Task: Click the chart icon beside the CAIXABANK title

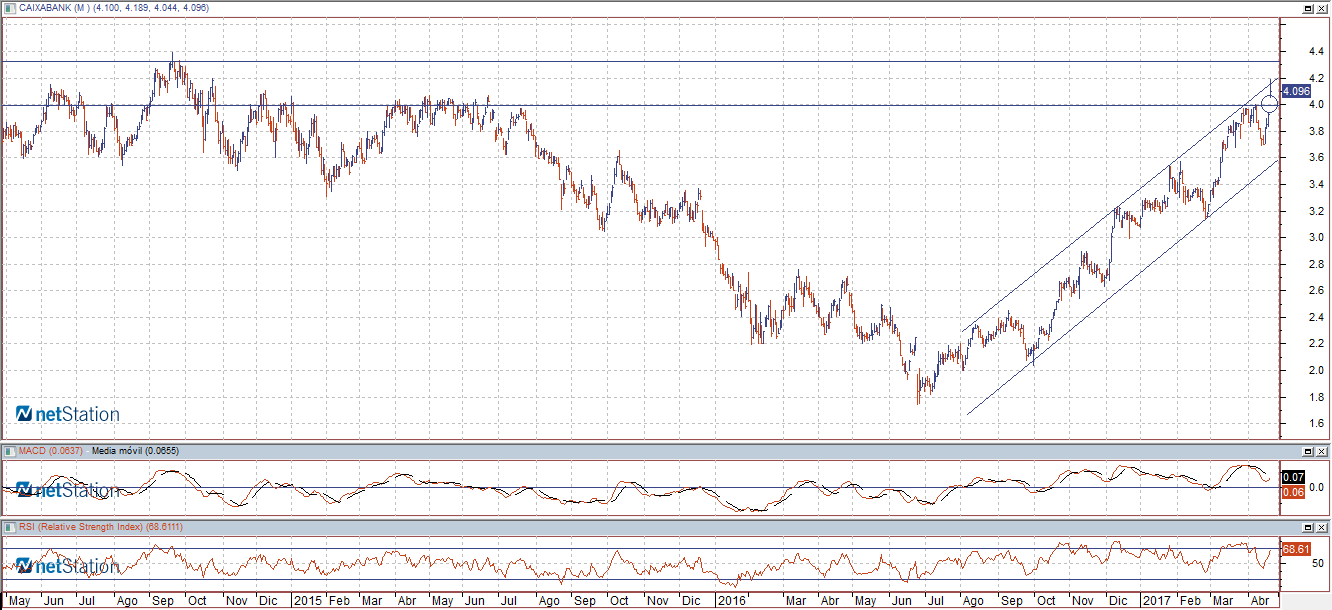Action: point(9,8)
